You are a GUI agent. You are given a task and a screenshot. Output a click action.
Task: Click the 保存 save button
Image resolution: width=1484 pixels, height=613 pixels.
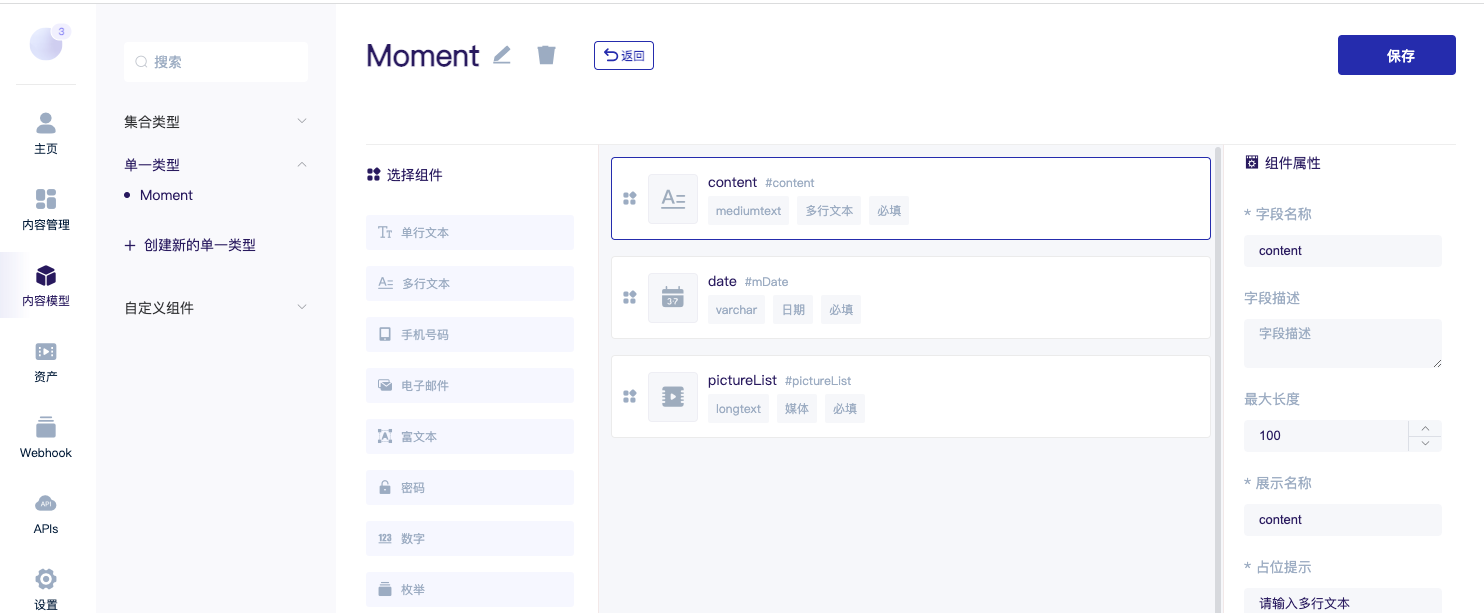[1396, 55]
